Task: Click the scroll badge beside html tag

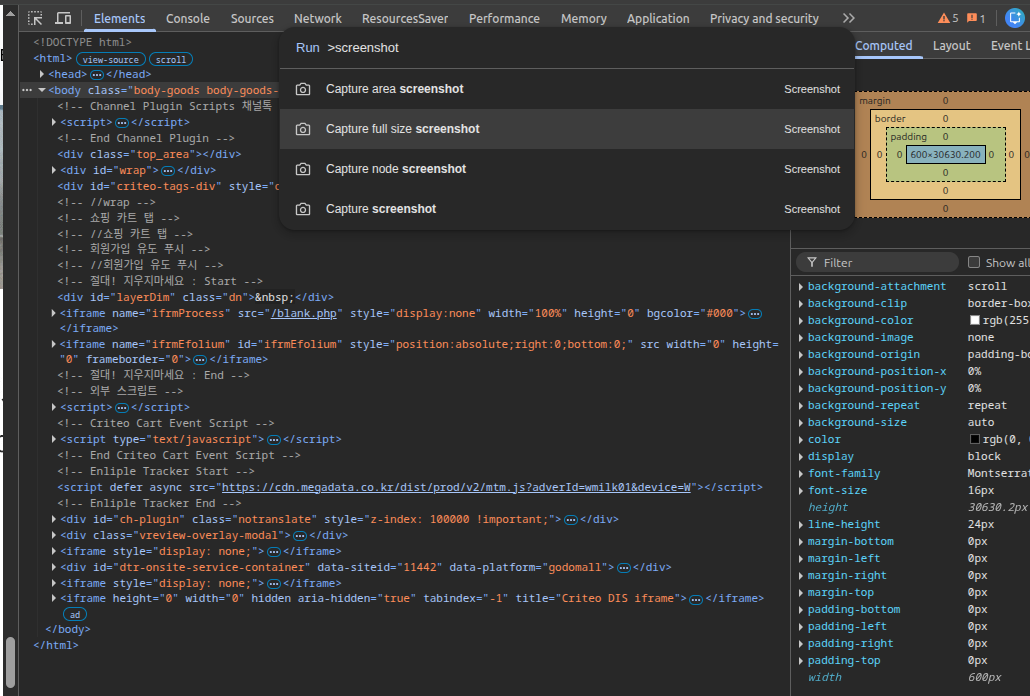Action: [170, 59]
